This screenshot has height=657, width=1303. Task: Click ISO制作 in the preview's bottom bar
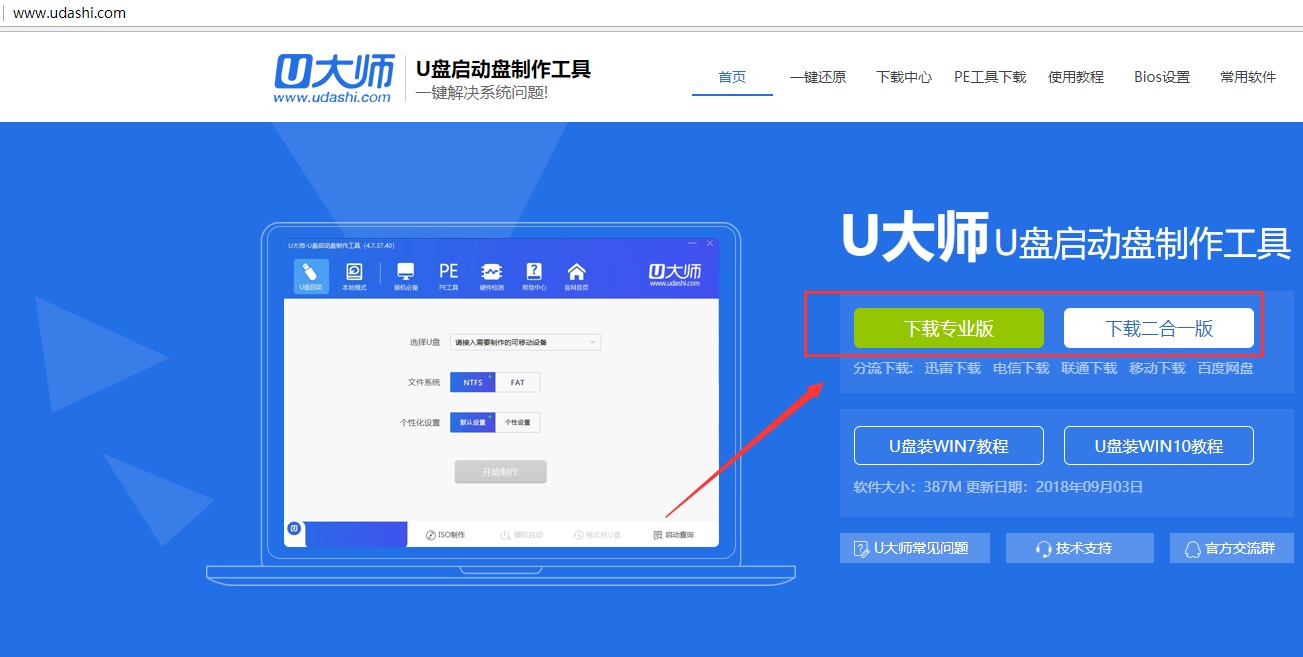pyautogui.click(x=445, y=535)
